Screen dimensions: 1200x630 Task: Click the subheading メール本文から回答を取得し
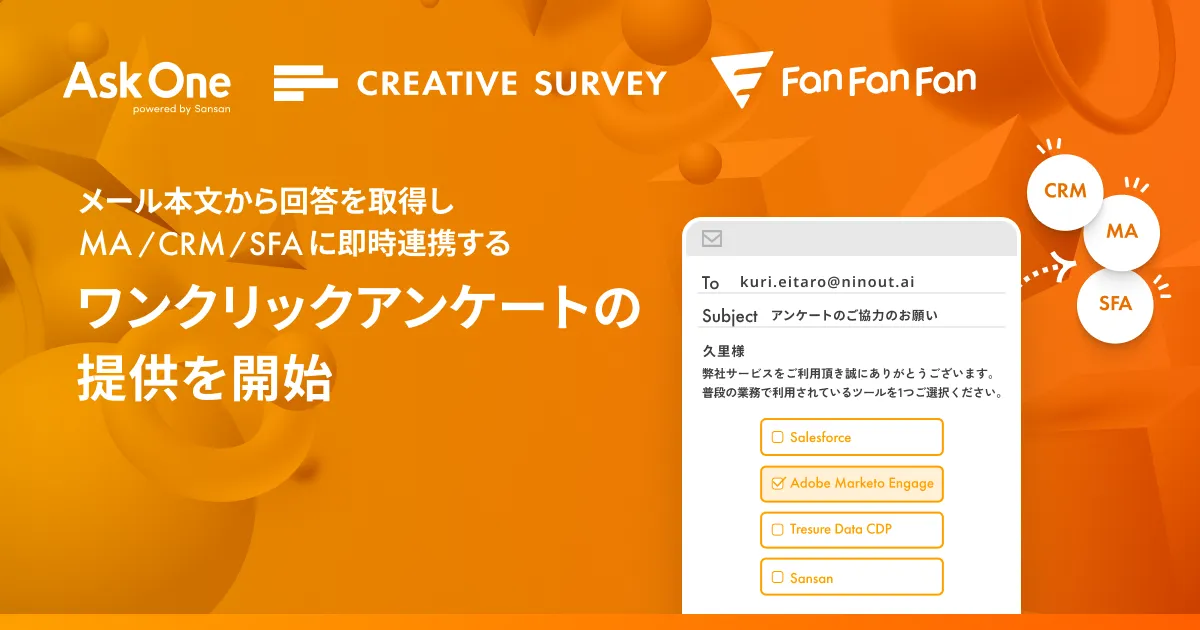tap(267, 205)
